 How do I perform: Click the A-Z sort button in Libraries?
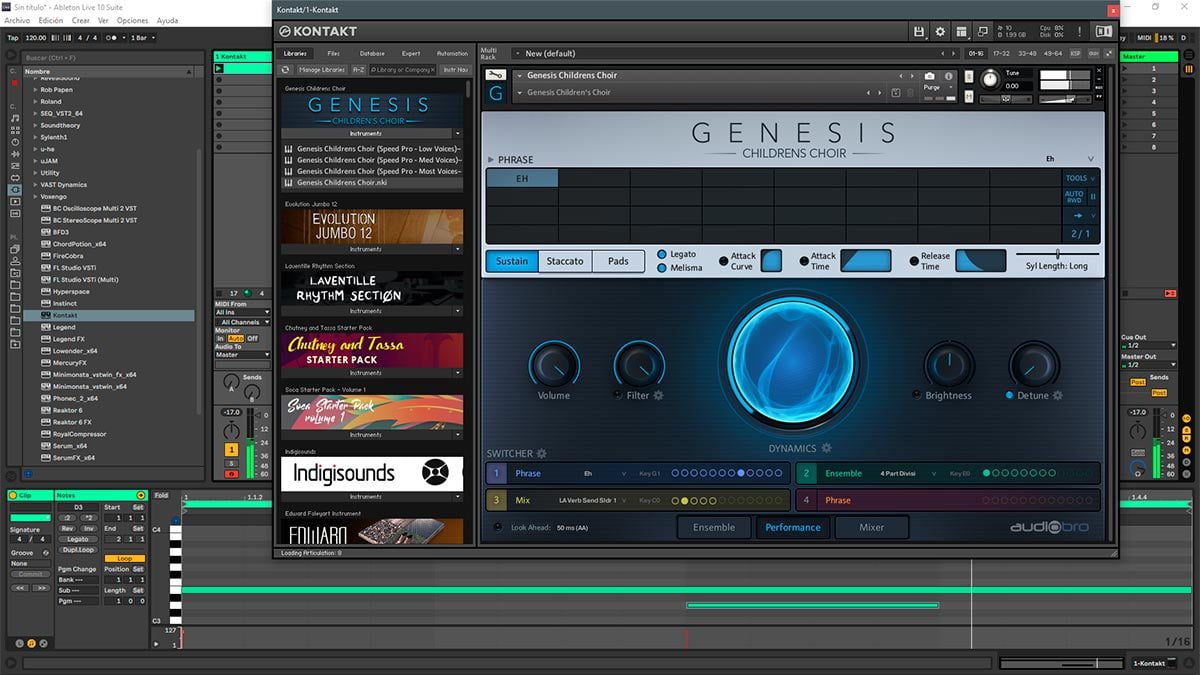coord(358,70)
